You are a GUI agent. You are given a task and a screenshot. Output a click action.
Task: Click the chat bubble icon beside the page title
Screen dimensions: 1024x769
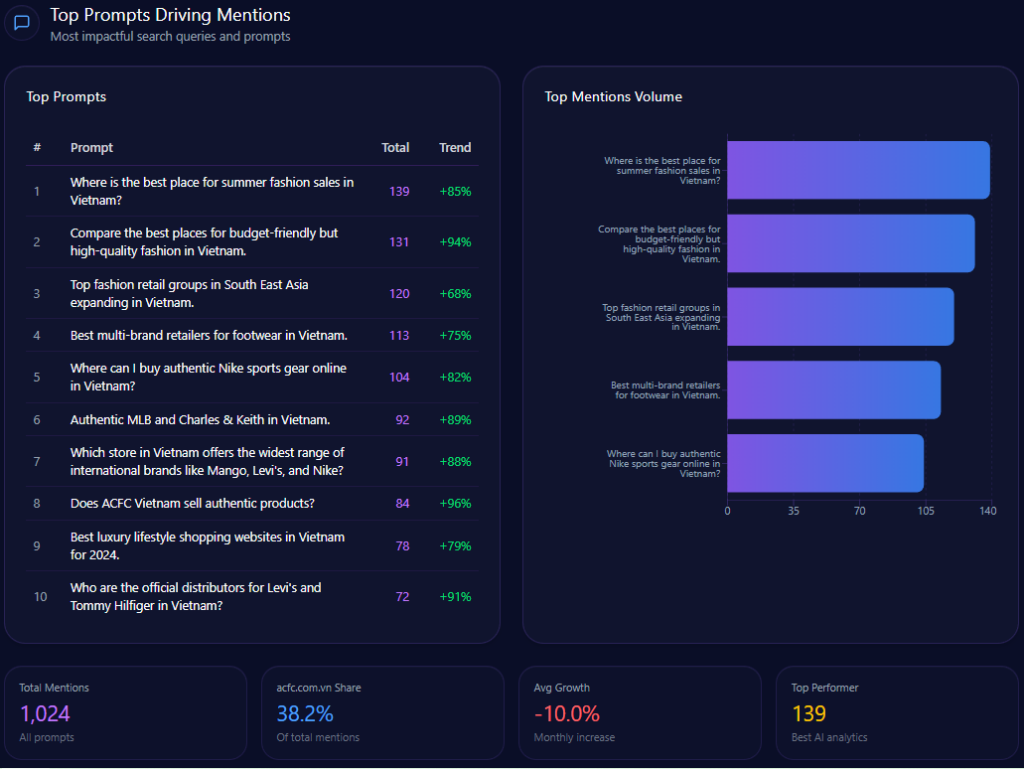22,23
